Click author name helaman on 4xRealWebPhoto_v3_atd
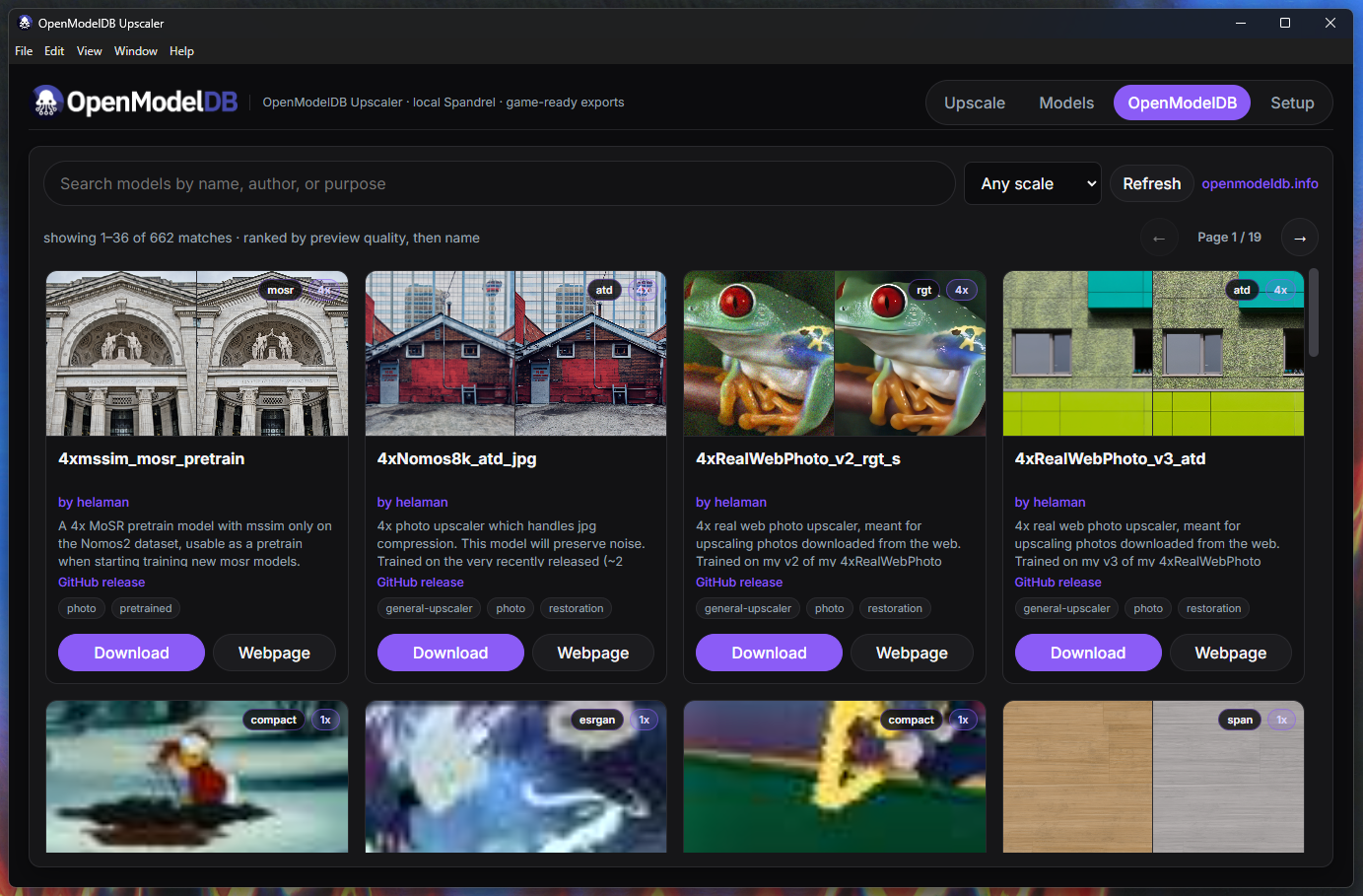Screen dimensions: 1363x896 (1050, 502)
